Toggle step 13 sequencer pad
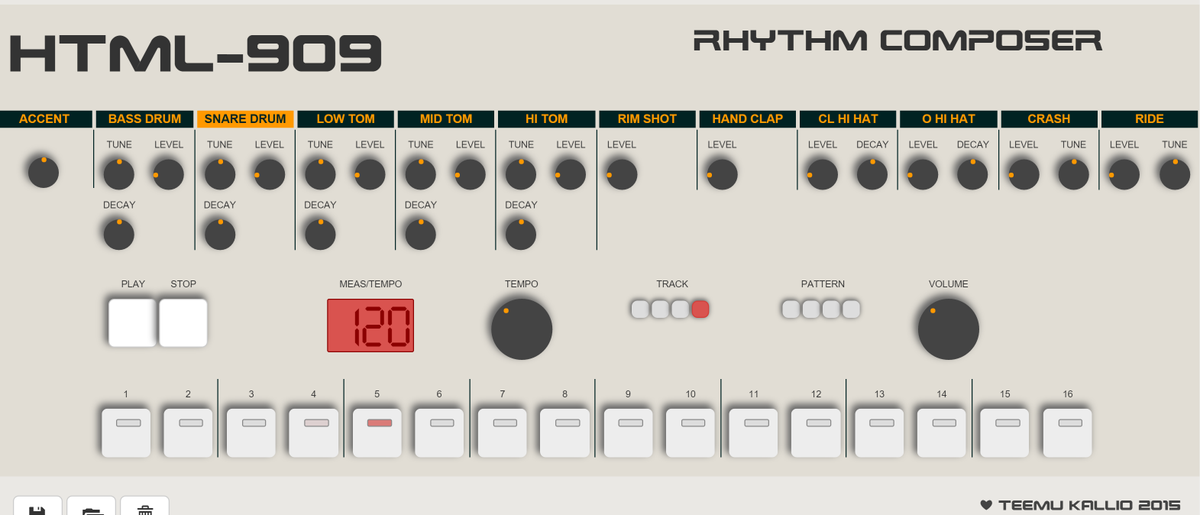This screenshot has height=515, width=1200. point(879,432)
